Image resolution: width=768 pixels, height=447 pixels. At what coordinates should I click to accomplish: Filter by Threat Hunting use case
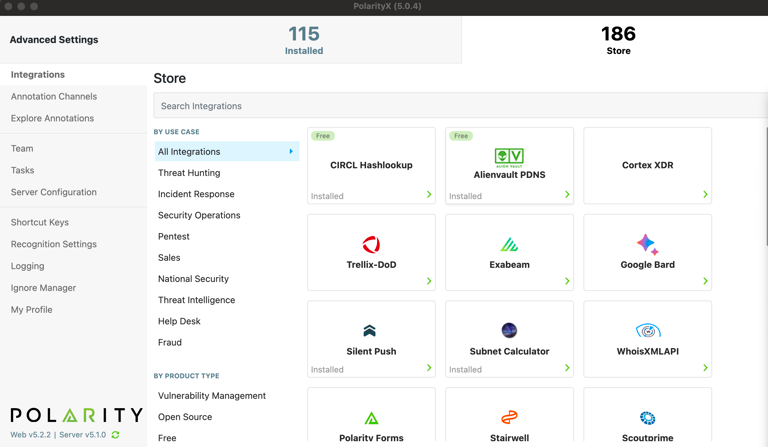(x=189, y=173)
